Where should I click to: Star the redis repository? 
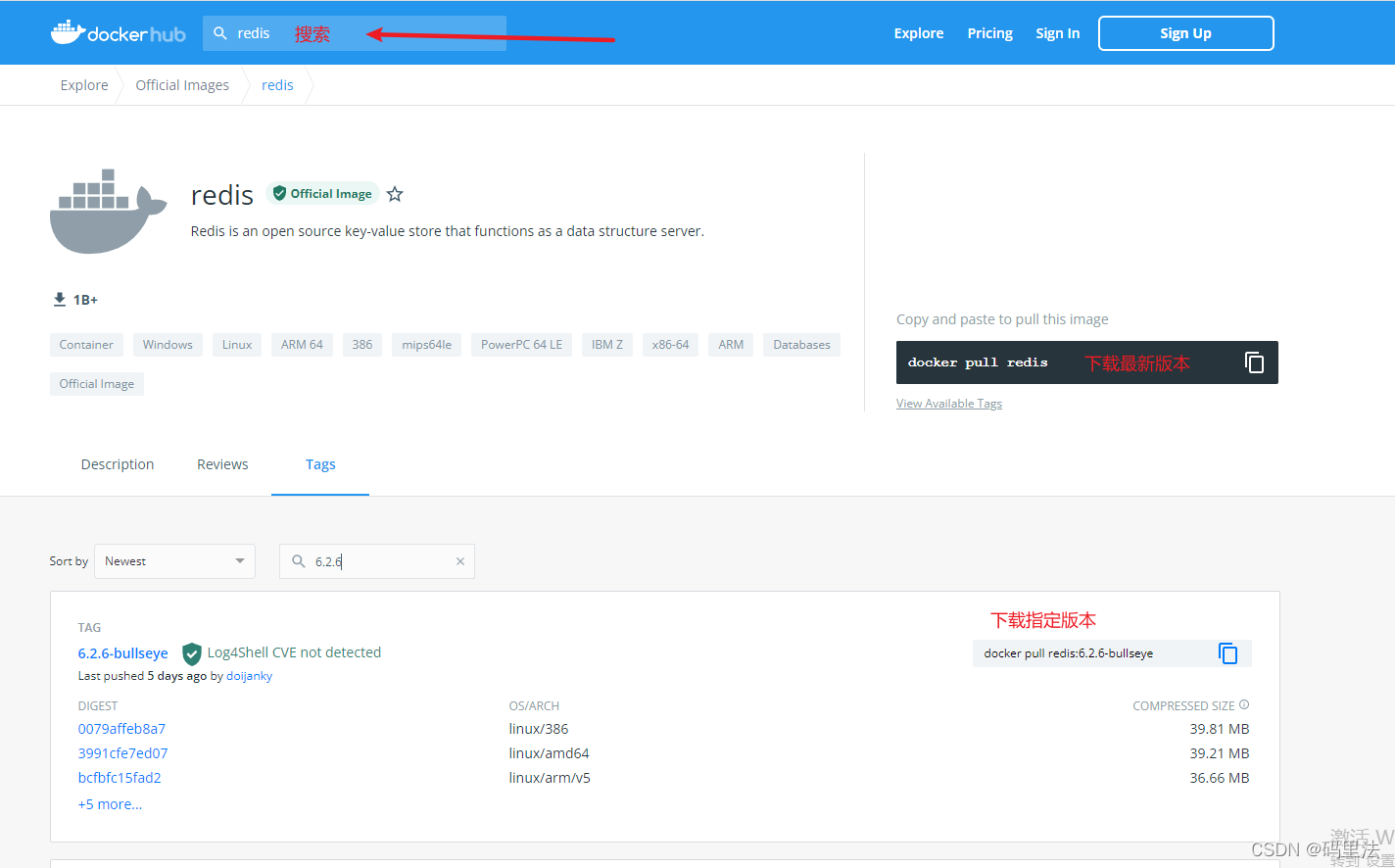pyautogui.click(x=395, y=194)
